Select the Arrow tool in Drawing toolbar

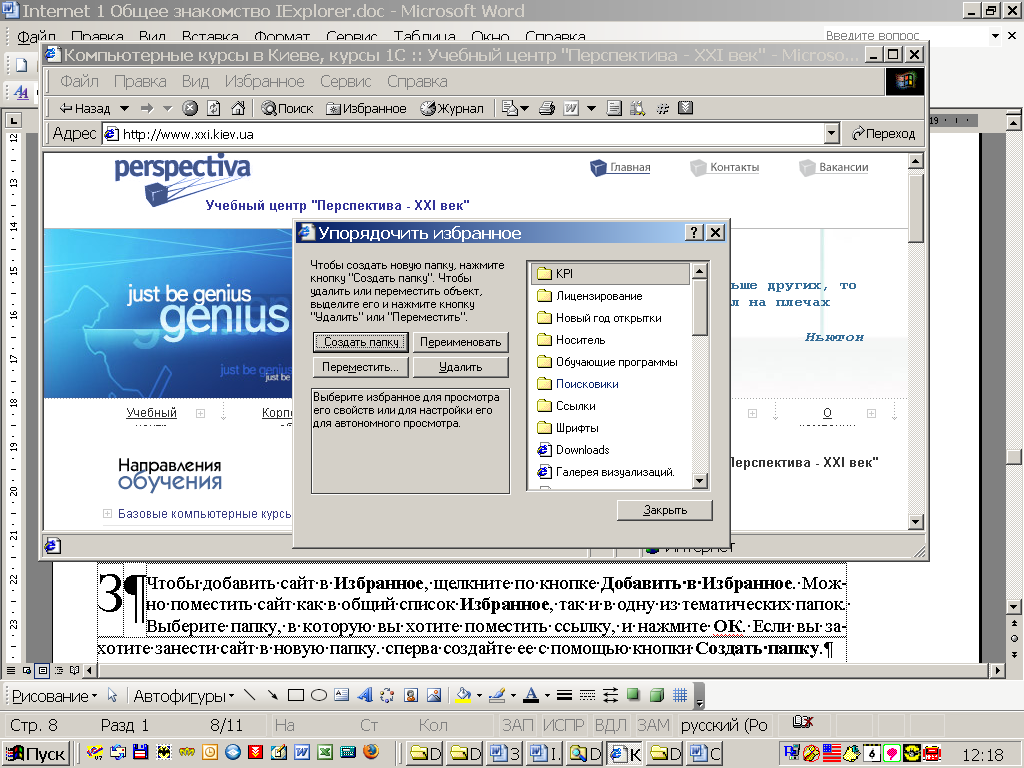point(272,696)
